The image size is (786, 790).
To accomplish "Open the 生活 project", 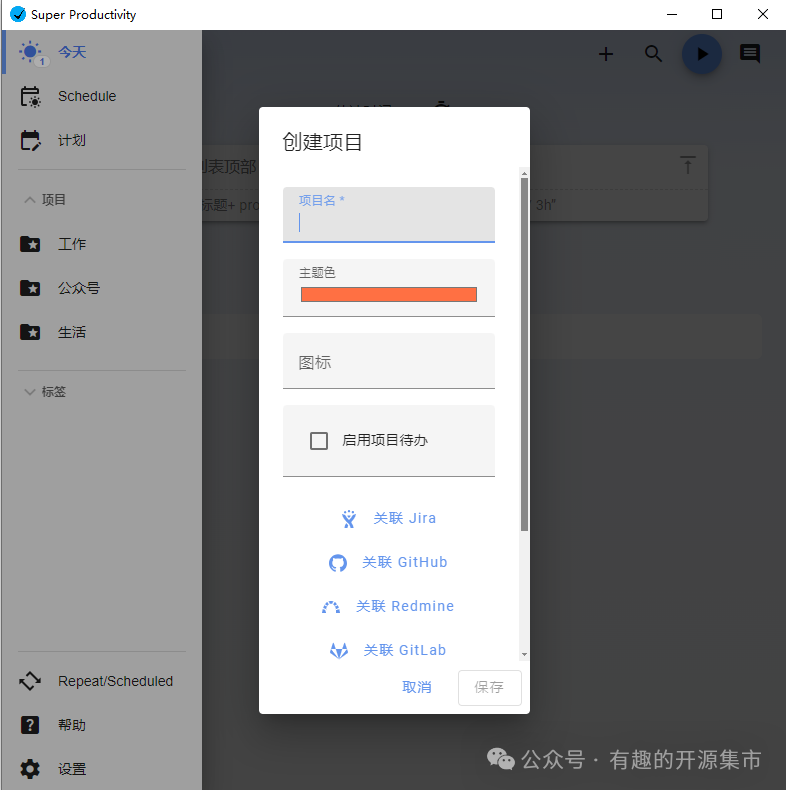I will coord(101,333).
